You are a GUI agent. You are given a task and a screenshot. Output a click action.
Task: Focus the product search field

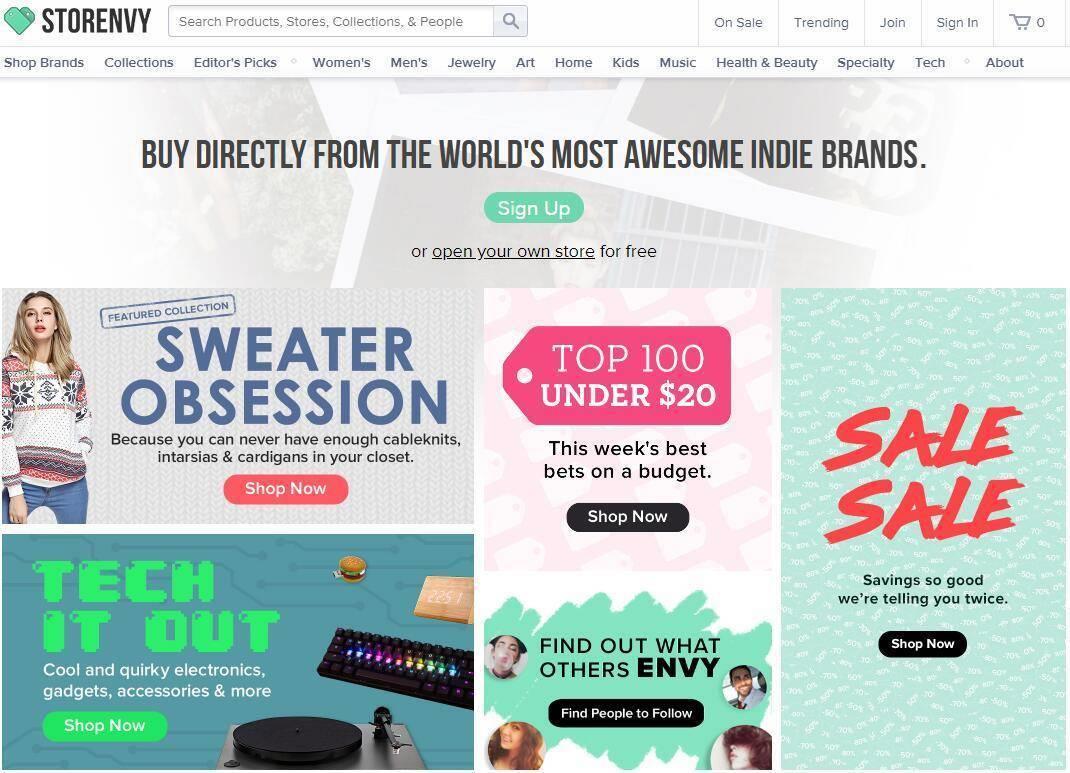(330, 21)
